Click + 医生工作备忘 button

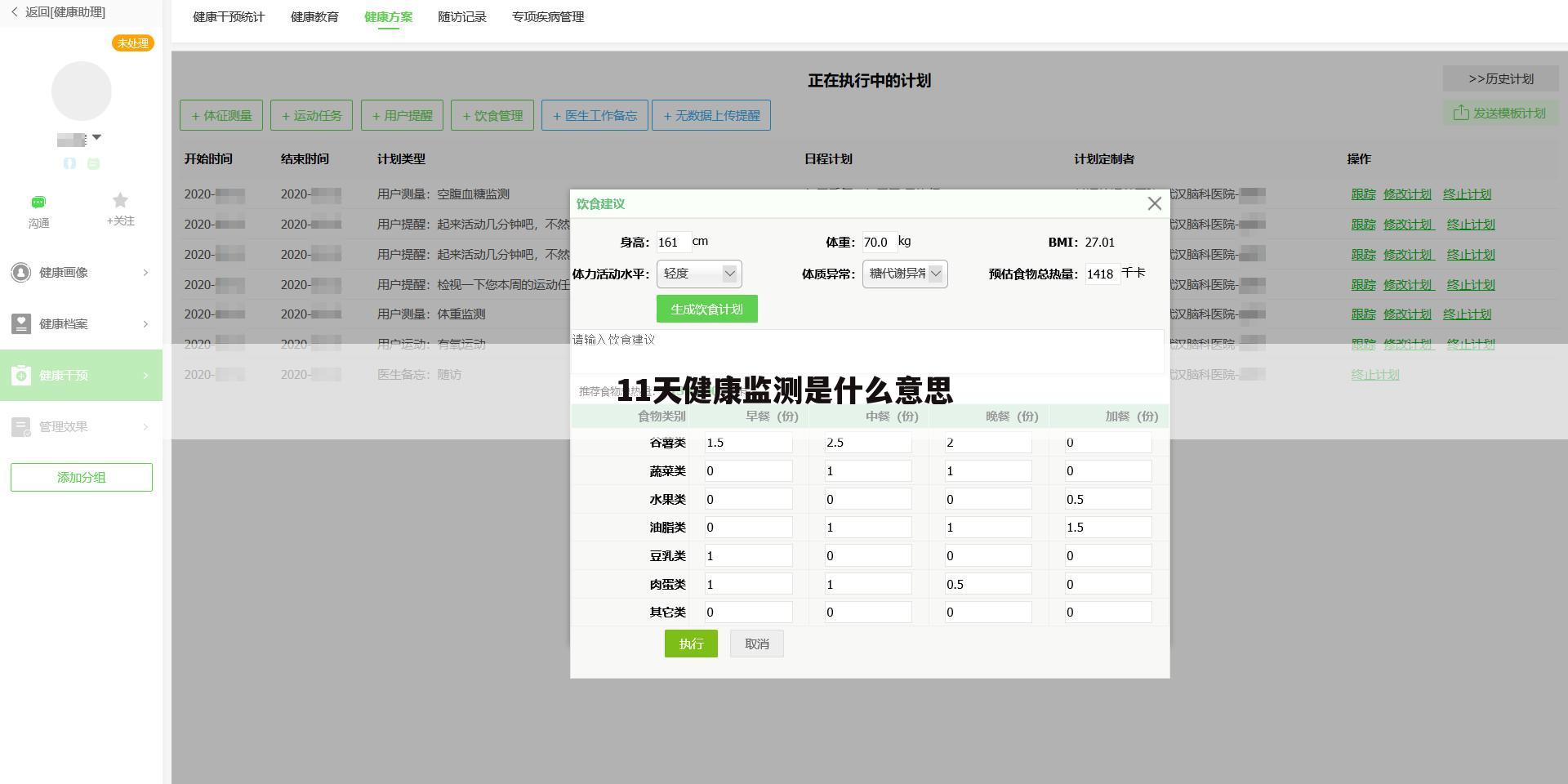[595, 115]
